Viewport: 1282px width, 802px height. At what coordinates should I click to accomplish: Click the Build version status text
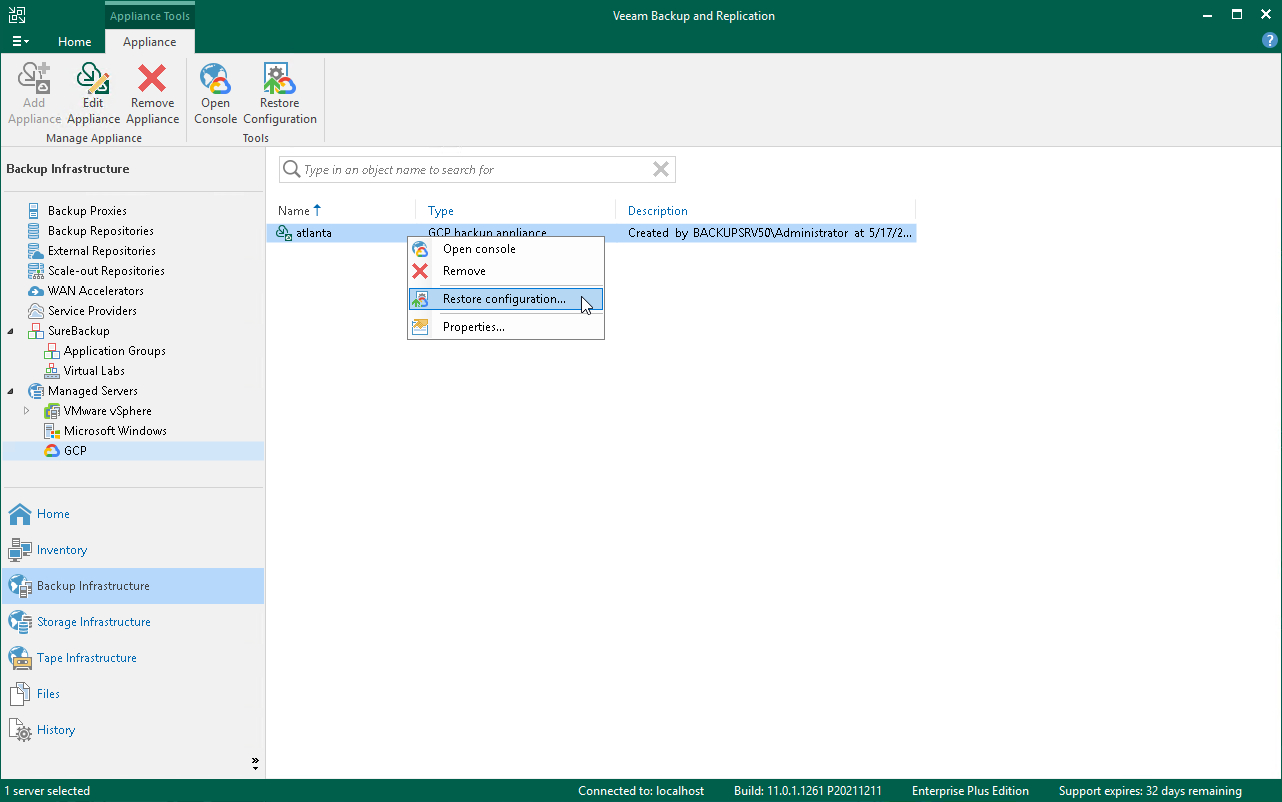[808, 791]
